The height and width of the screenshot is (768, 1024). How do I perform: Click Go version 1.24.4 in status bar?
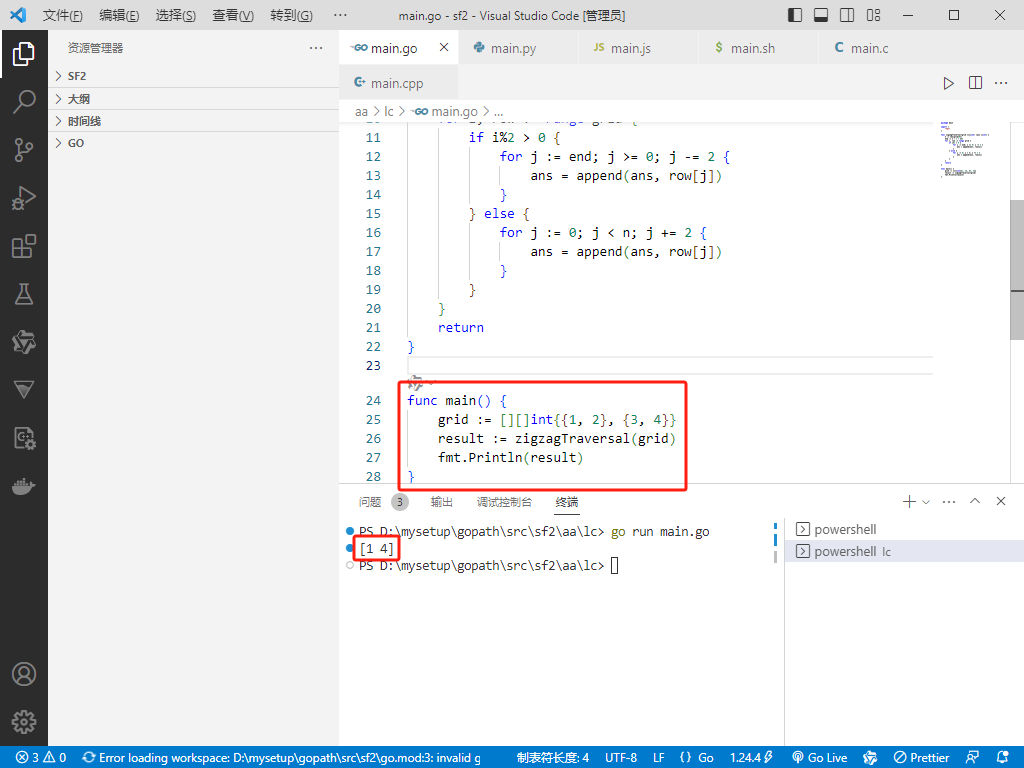coord(752,758)
